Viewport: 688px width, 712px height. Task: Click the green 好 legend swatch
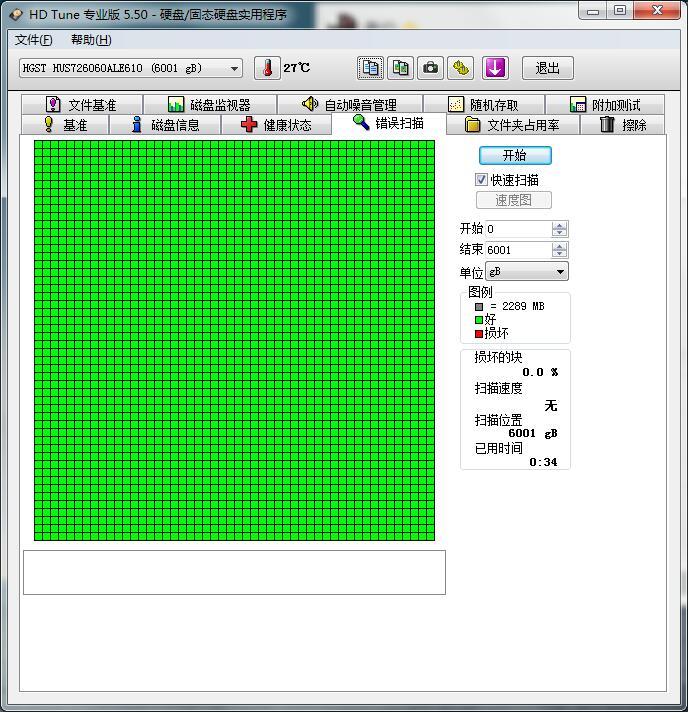(479, 320)
